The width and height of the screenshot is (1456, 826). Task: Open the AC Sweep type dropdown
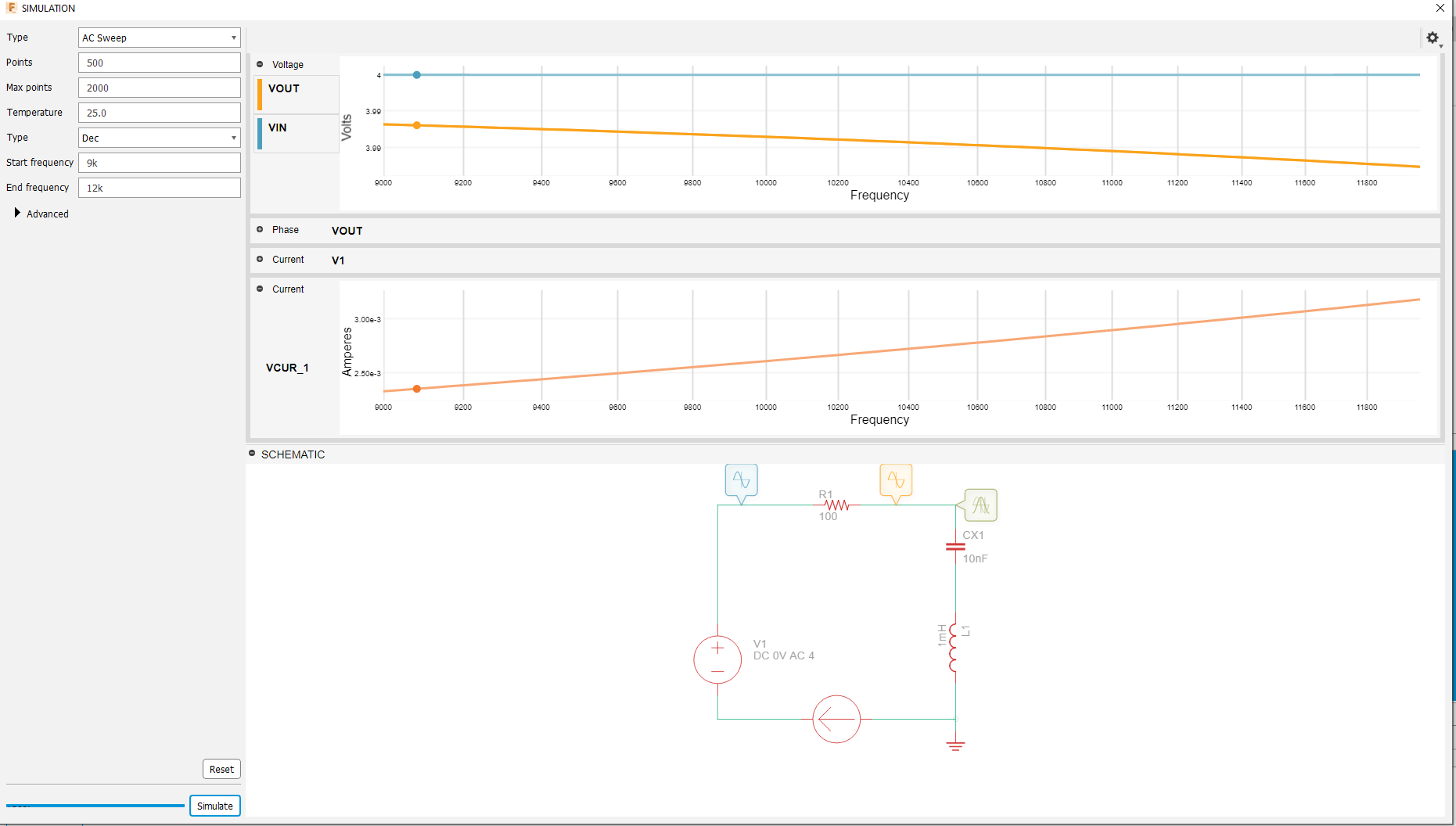pos(159,37)
